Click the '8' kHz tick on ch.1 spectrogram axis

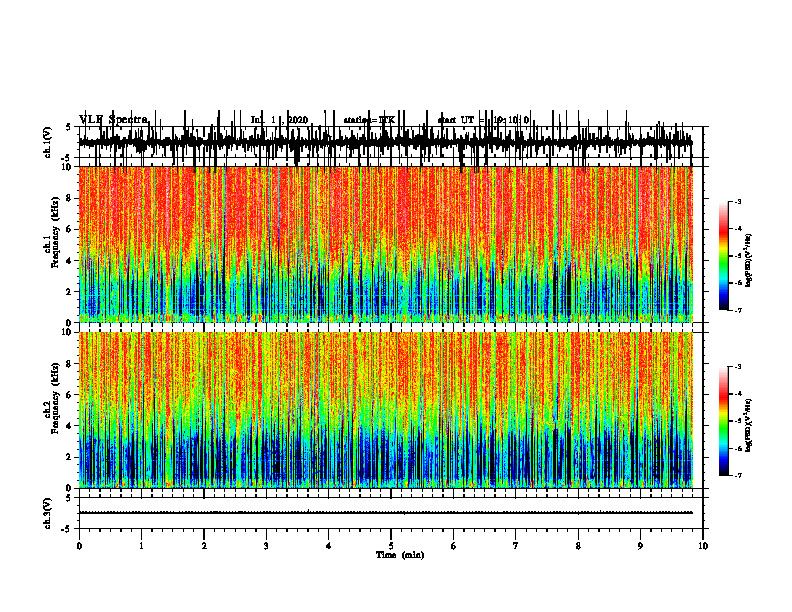pyautogui.click(x=70, y=198)
